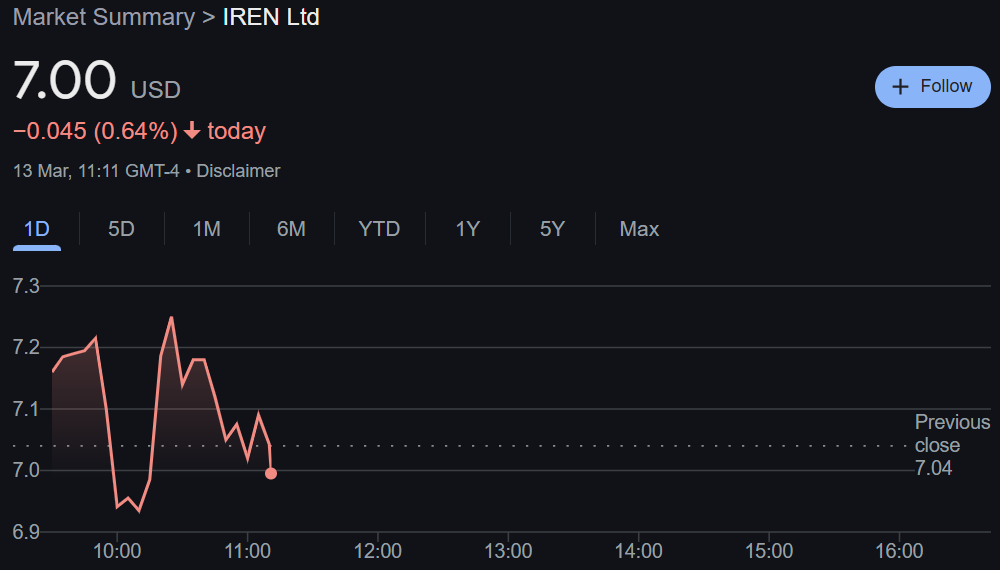The image size is (1000, 570).
Task: Click the 7.2 price axis label
Action: 26,347
